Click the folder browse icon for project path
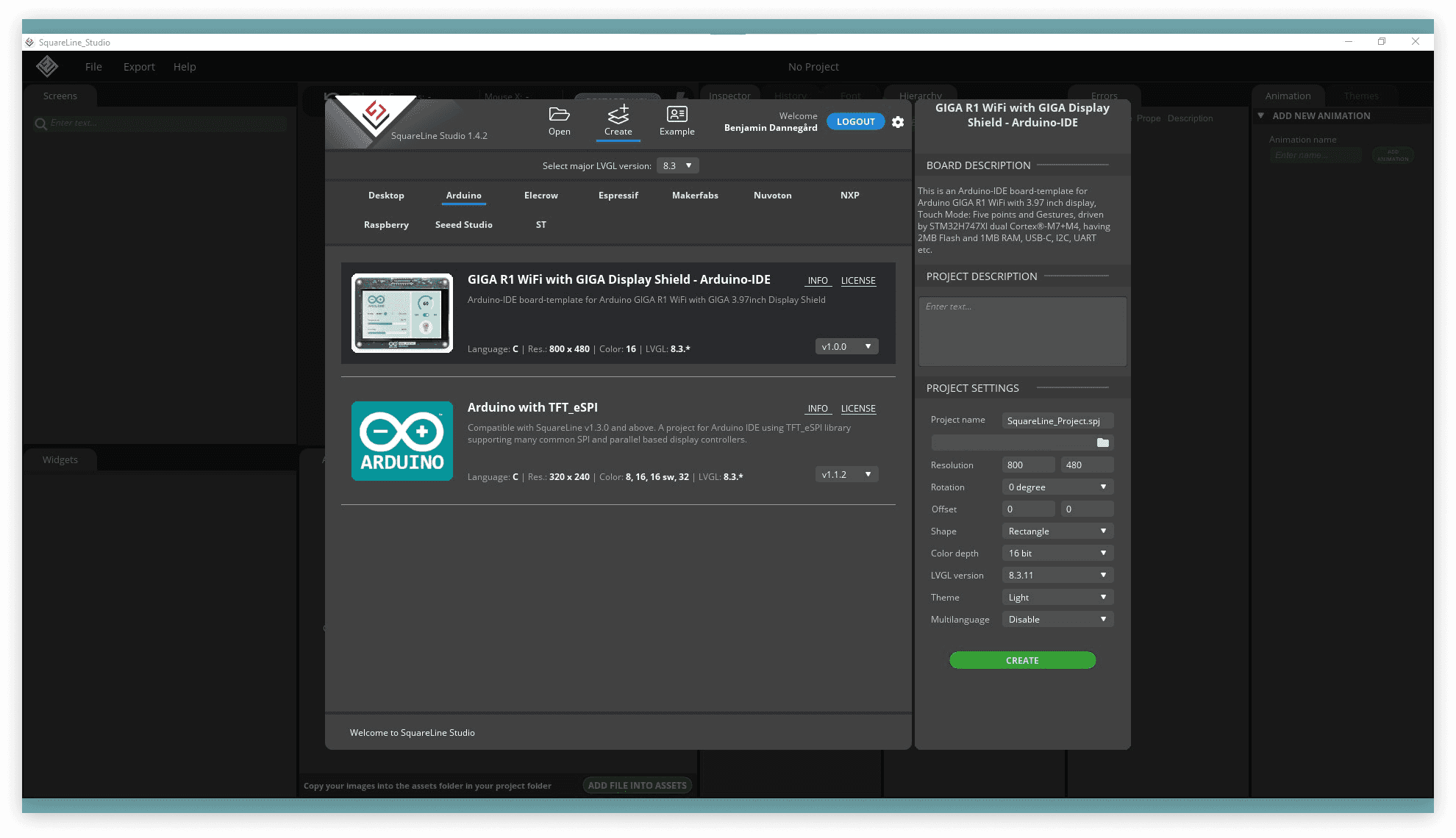 (x=1102, y=443)
